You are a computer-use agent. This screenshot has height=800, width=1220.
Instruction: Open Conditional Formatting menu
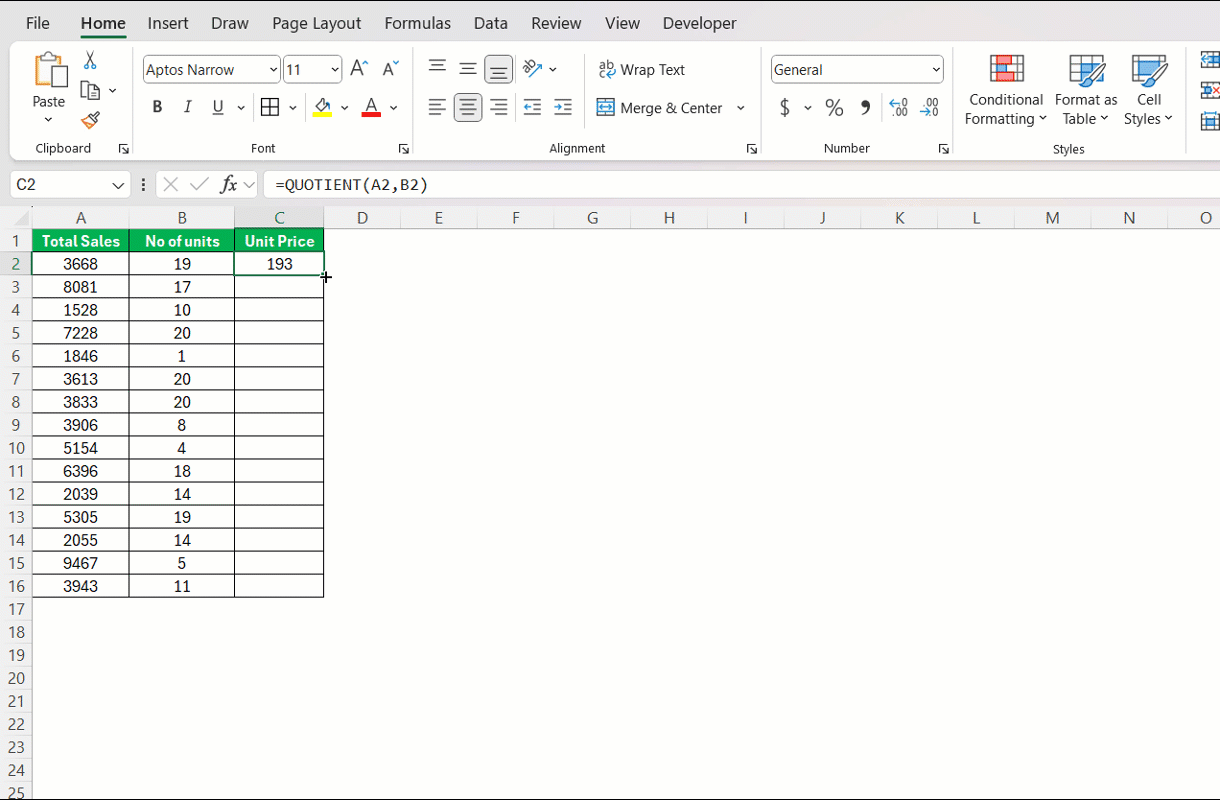click(x=1006, y=90)
